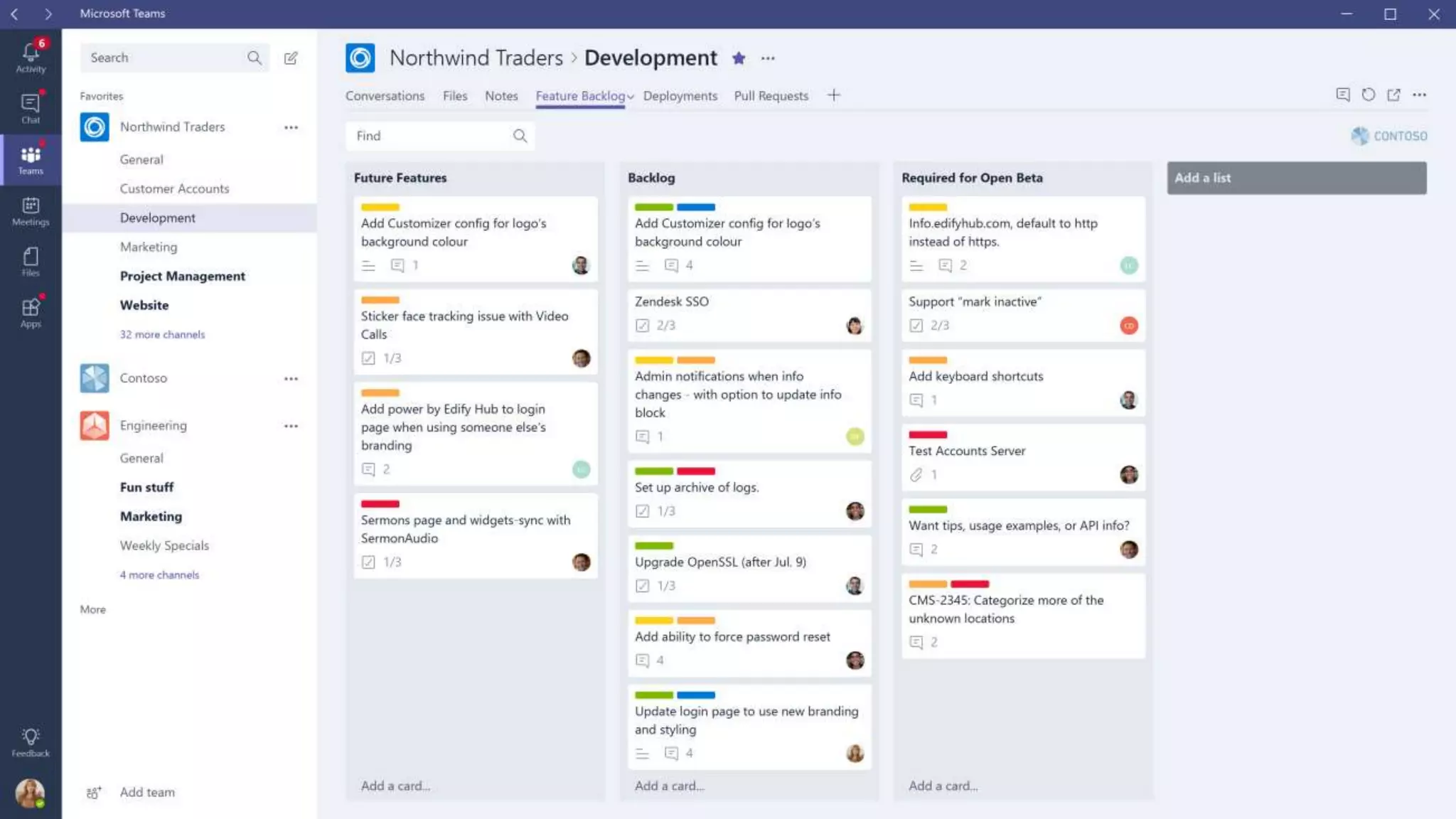Click Add a card in Backlog list
This screenshot has height=819, width=1456.
point(669,786)
